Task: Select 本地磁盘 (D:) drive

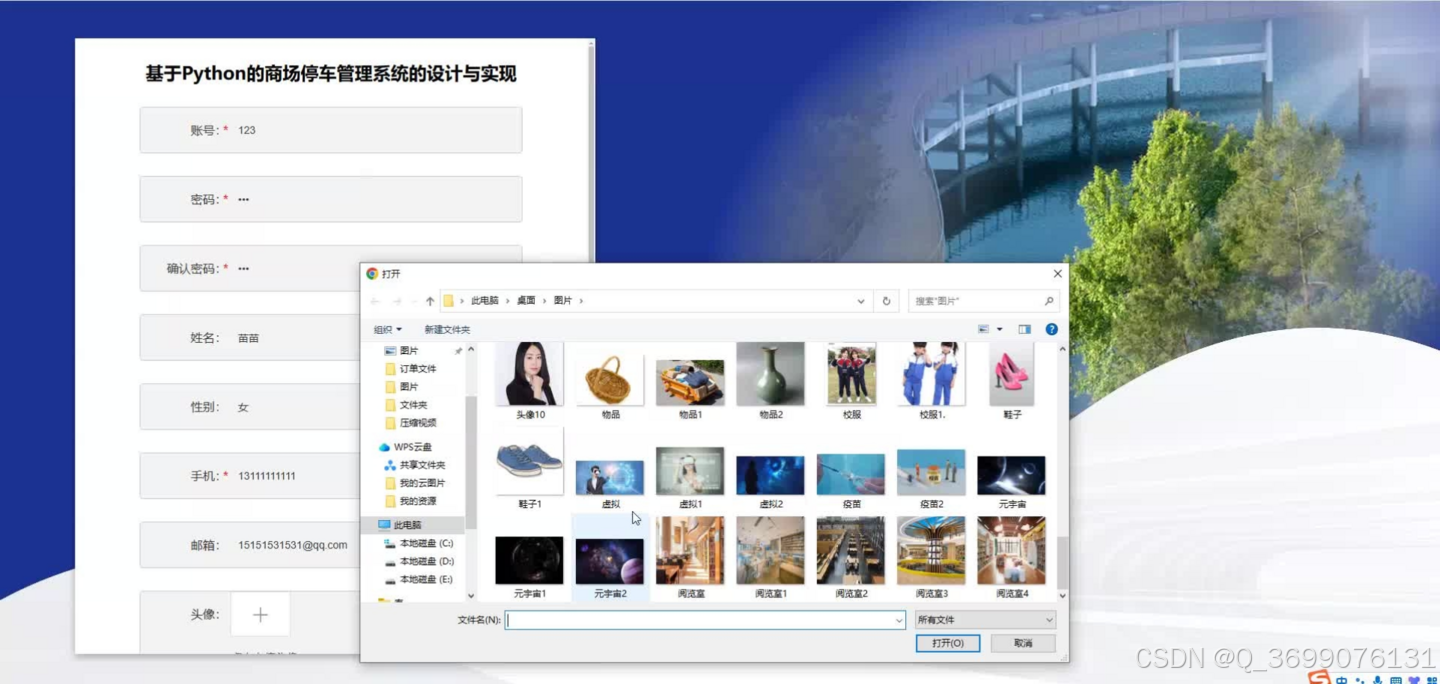Action: click(425, 561)
